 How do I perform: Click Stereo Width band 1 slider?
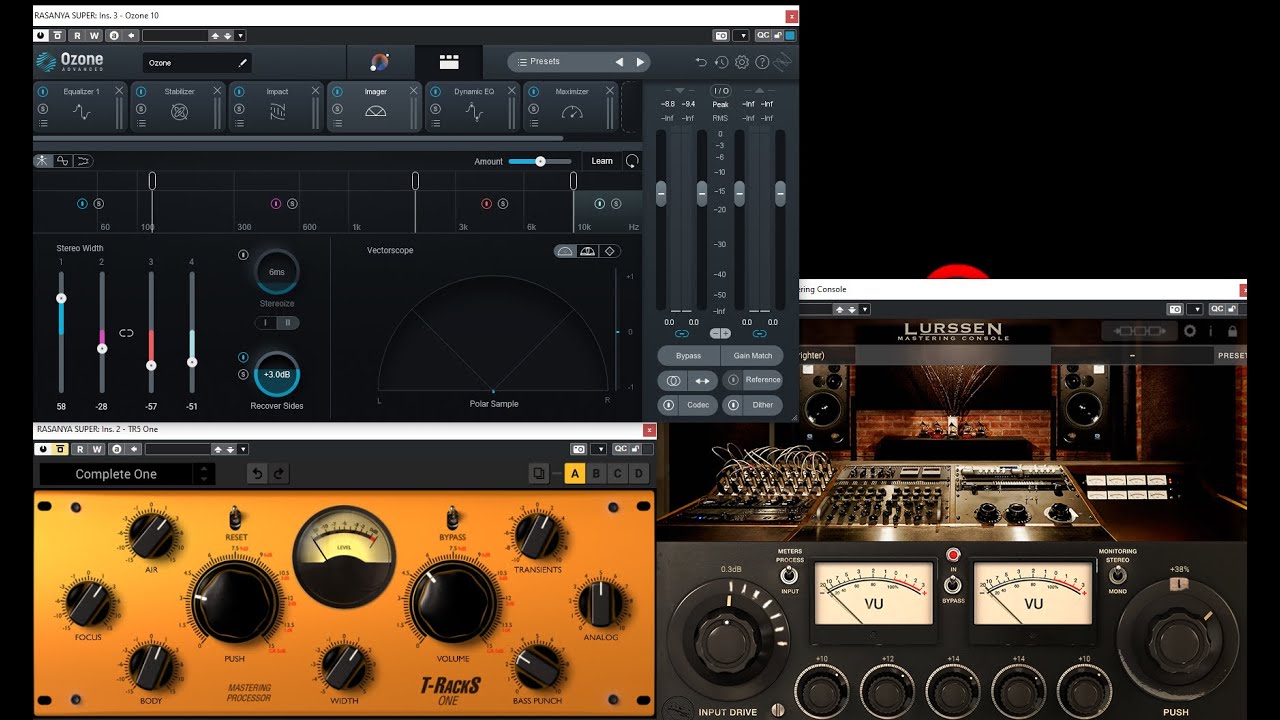[x=61, y=332]
